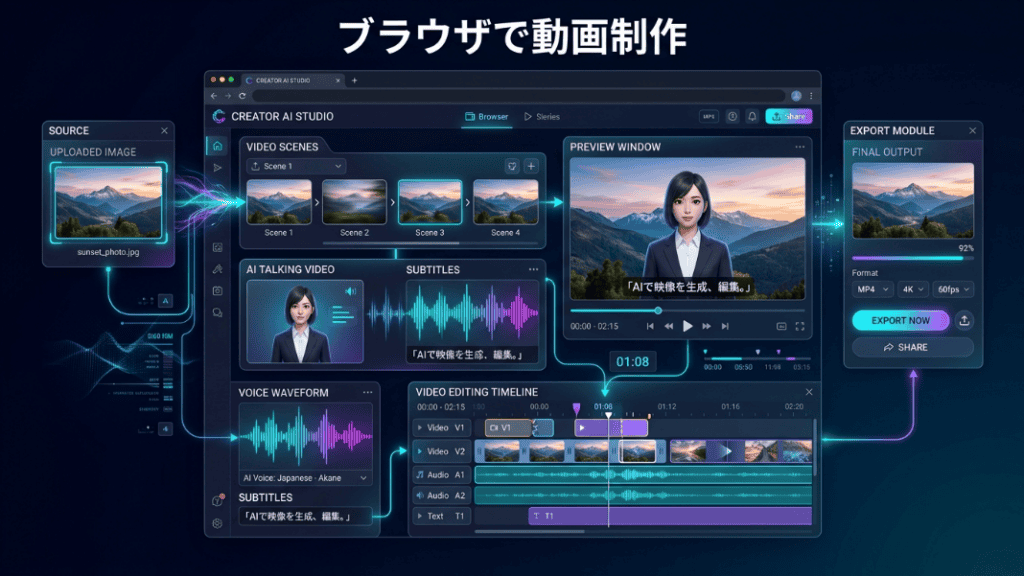The height and width of the screenshot is (576, 1024).
Task: Toggle the Audio A2 track speaker
Action: tap(420, 495)
